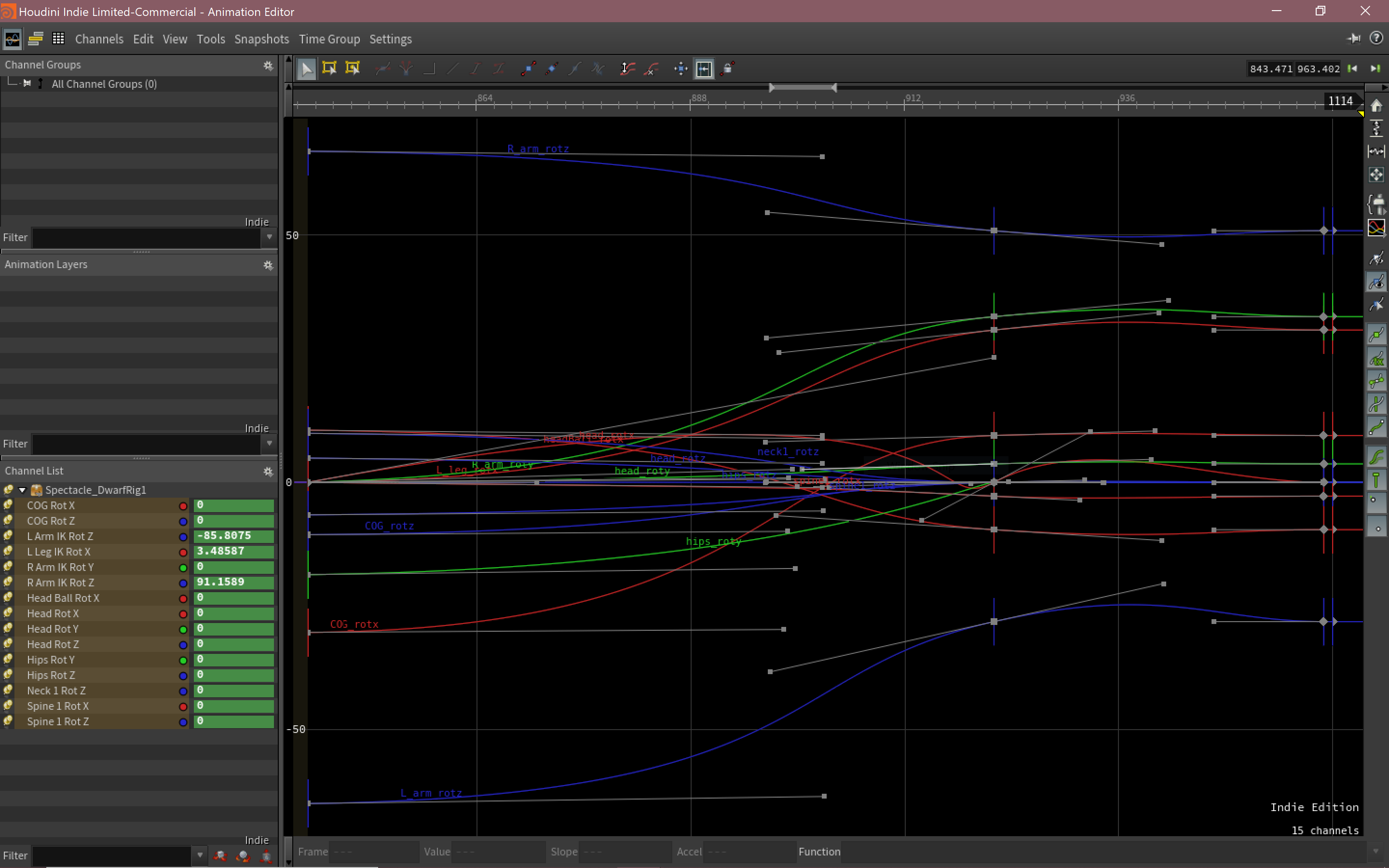The width and height of the screenshot is (1389, 868).
Task: Activate the yellow box select tool
Action: pos(329,69)
